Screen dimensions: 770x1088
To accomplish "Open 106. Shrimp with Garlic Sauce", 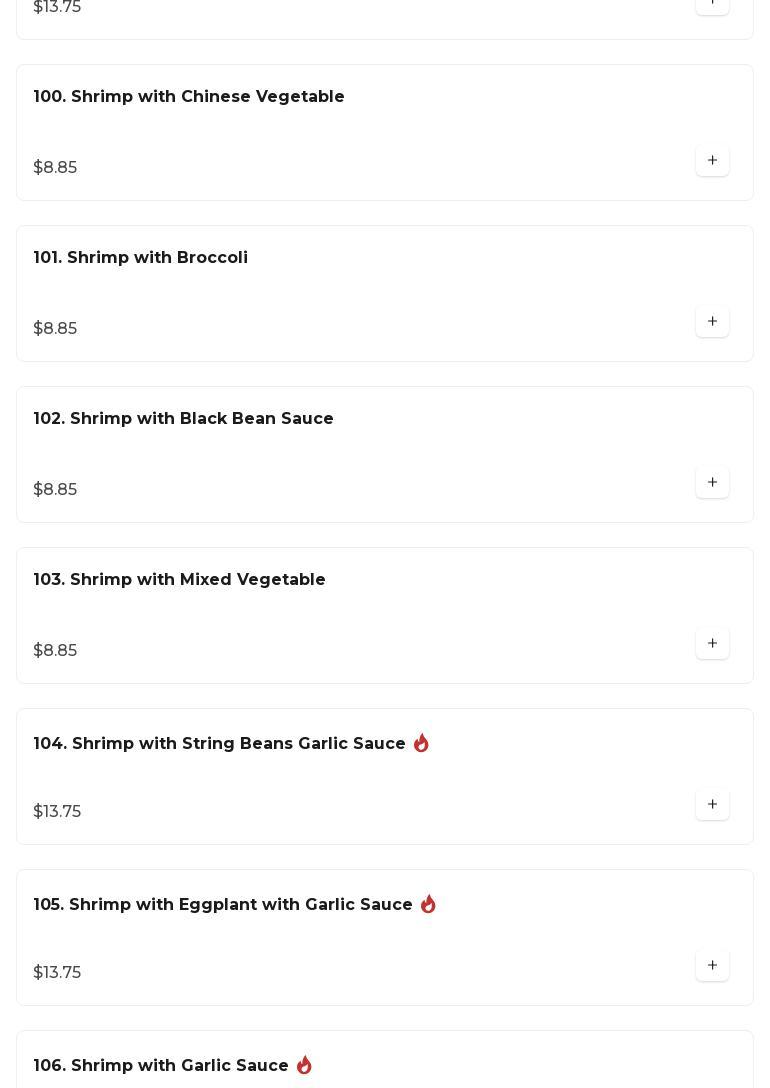I will [x=161, y=1066].
